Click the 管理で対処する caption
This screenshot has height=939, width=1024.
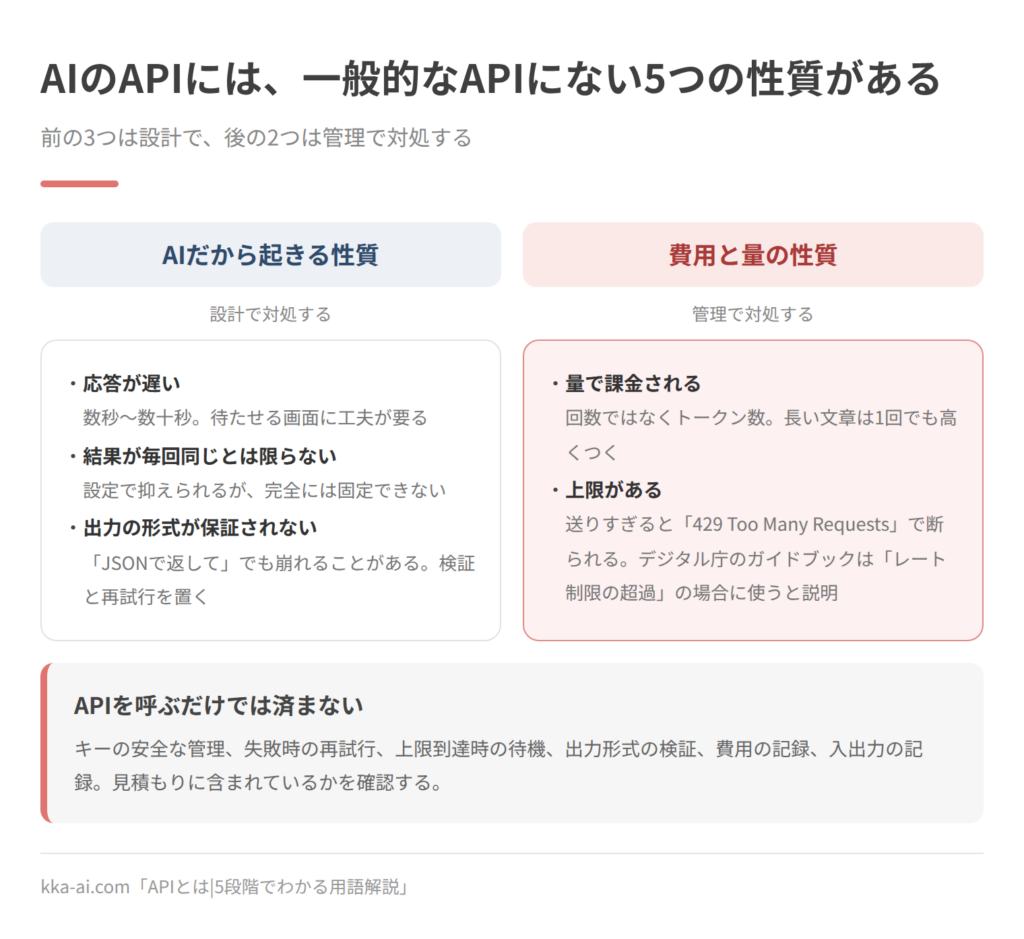click(753, 314)
